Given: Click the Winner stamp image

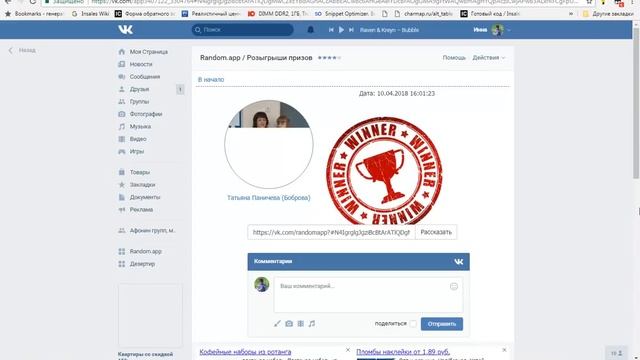Looking at the screenshot, I should [384, 171].
